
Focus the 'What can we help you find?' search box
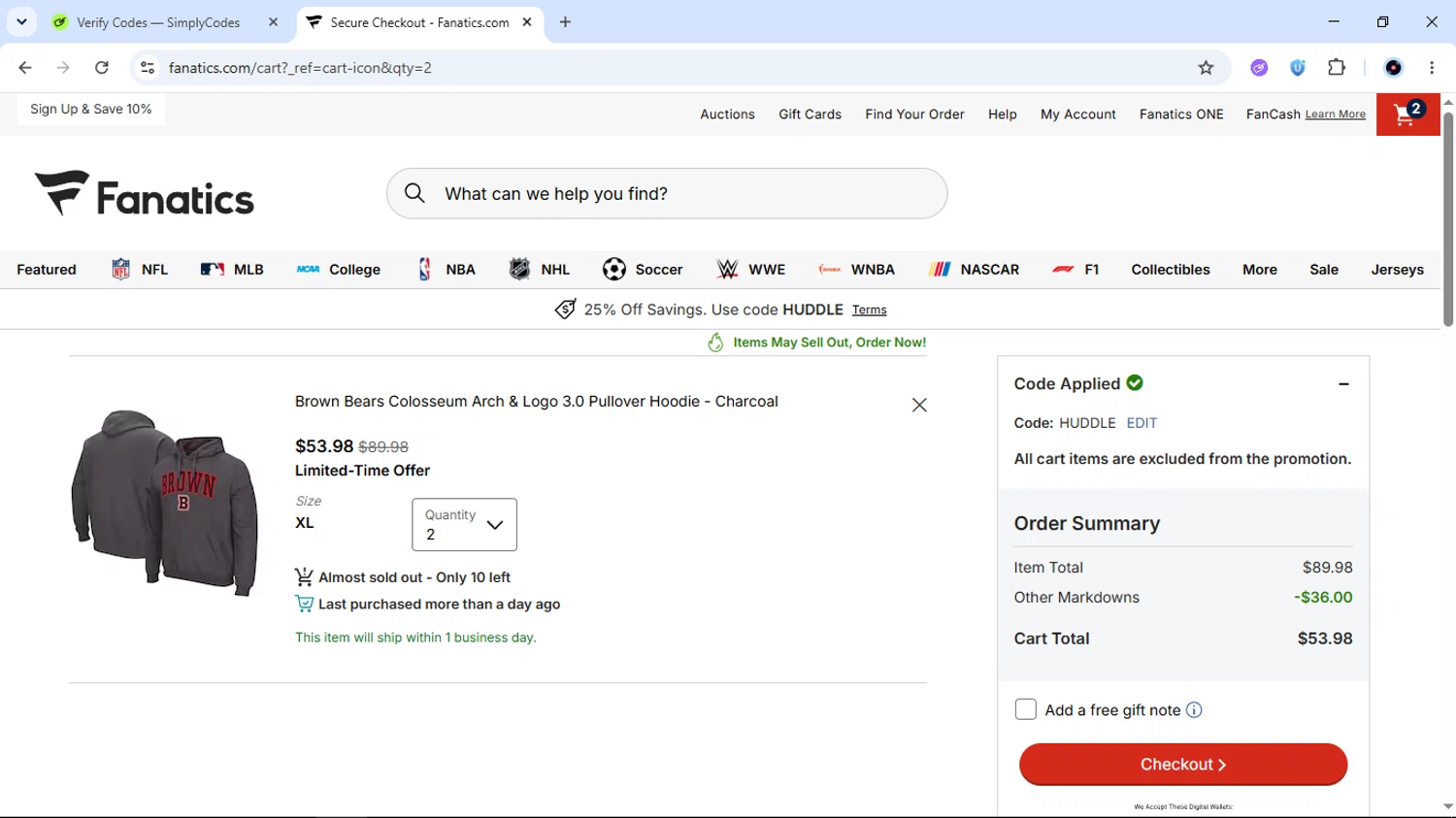tap(667, 193)
